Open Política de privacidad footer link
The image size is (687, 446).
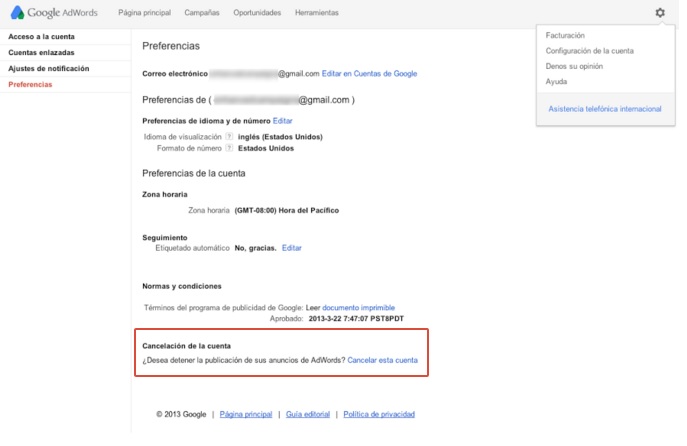tap(379, 414)
